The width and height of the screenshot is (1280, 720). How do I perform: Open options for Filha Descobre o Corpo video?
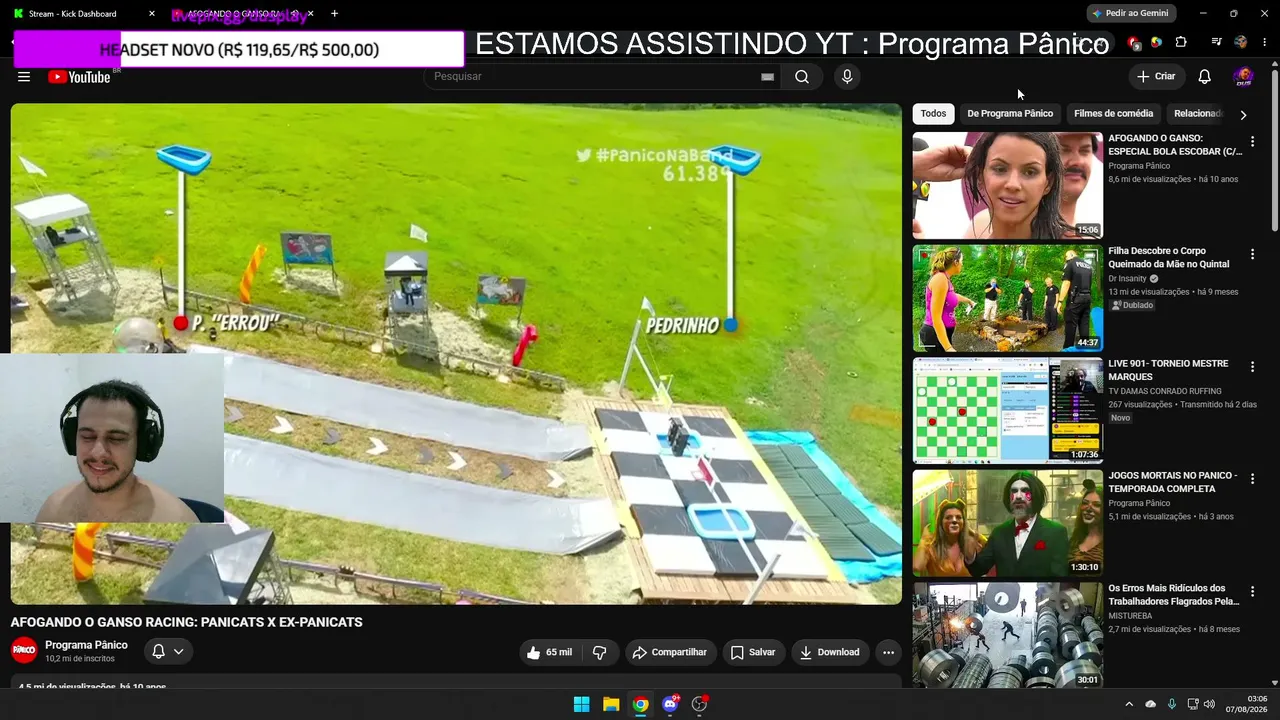tap(1252, 255)
